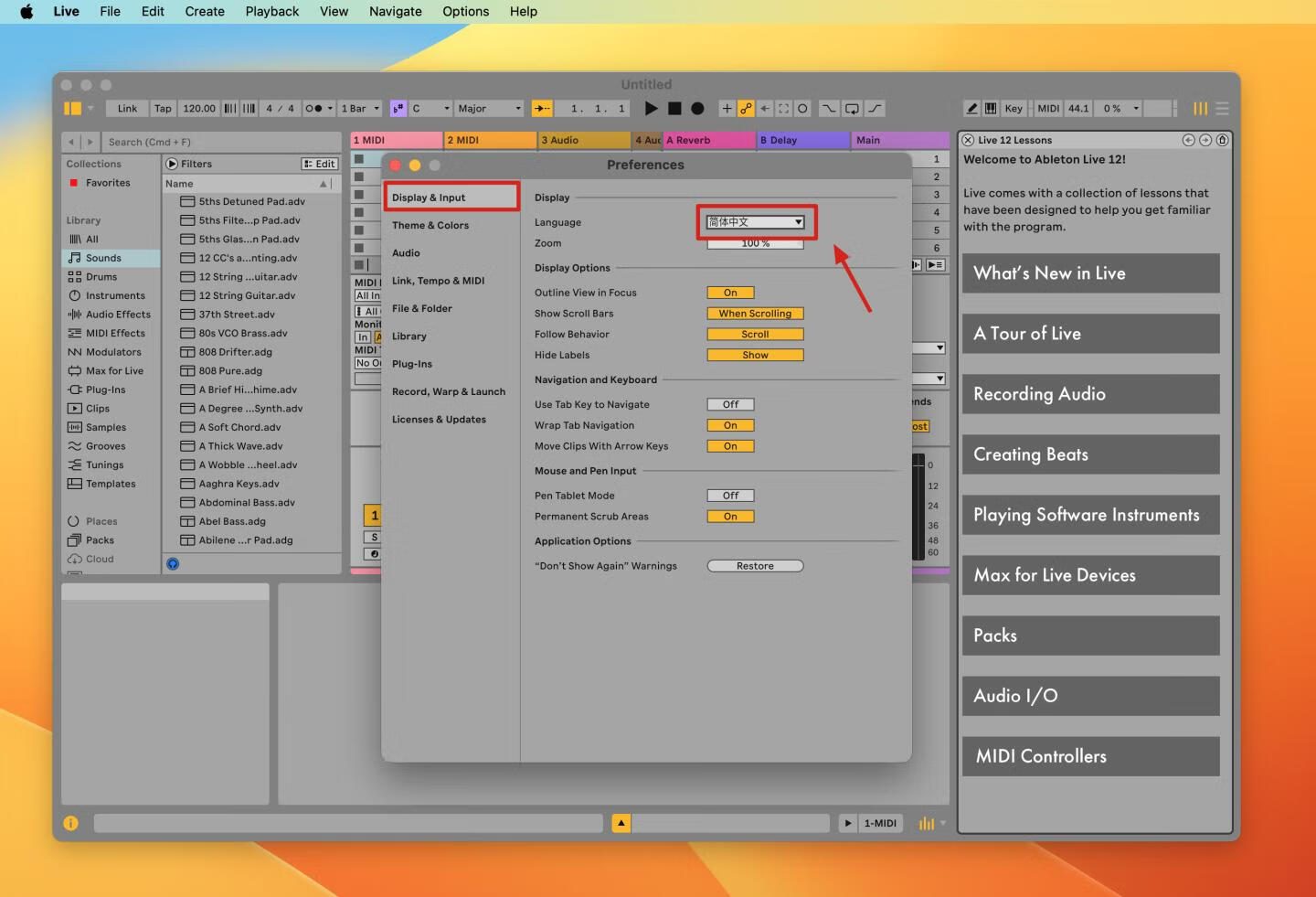Toggle Outline View in Focus

tap(730, 293)
